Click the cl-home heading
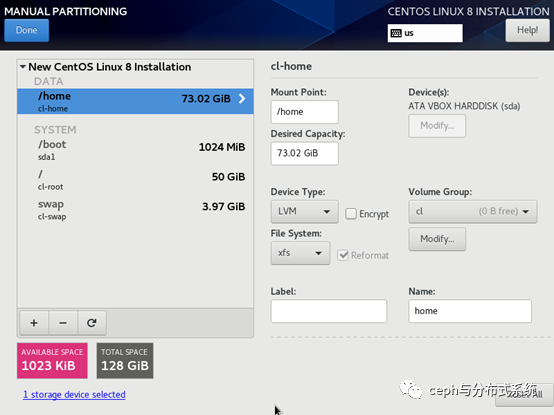The height and width of the screenshot is (415, 554). point(291,66)
